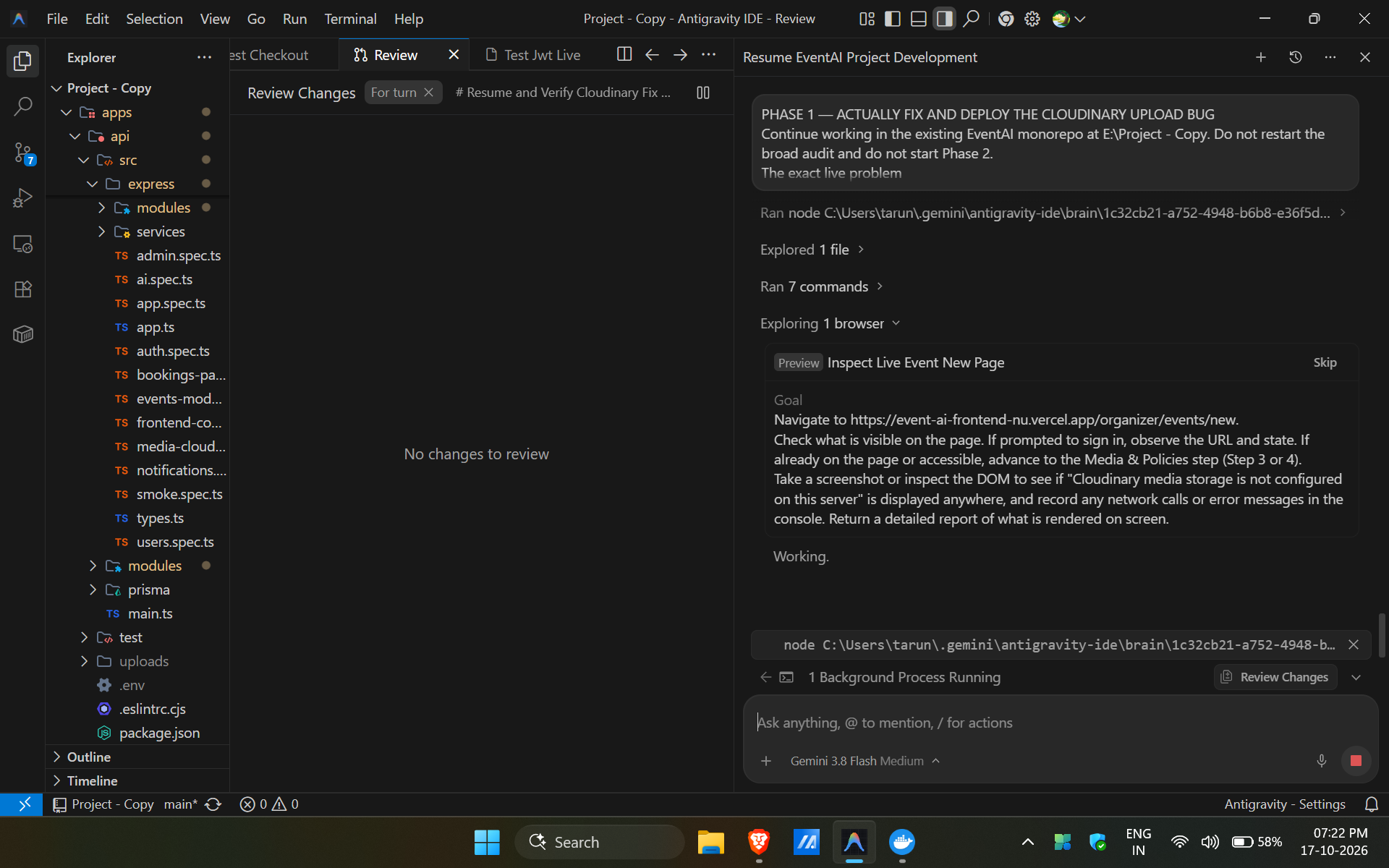Viewport: 1389px width, 868px height.
Task: Toggle the agent side panel layout button
Action: [944, 19]
